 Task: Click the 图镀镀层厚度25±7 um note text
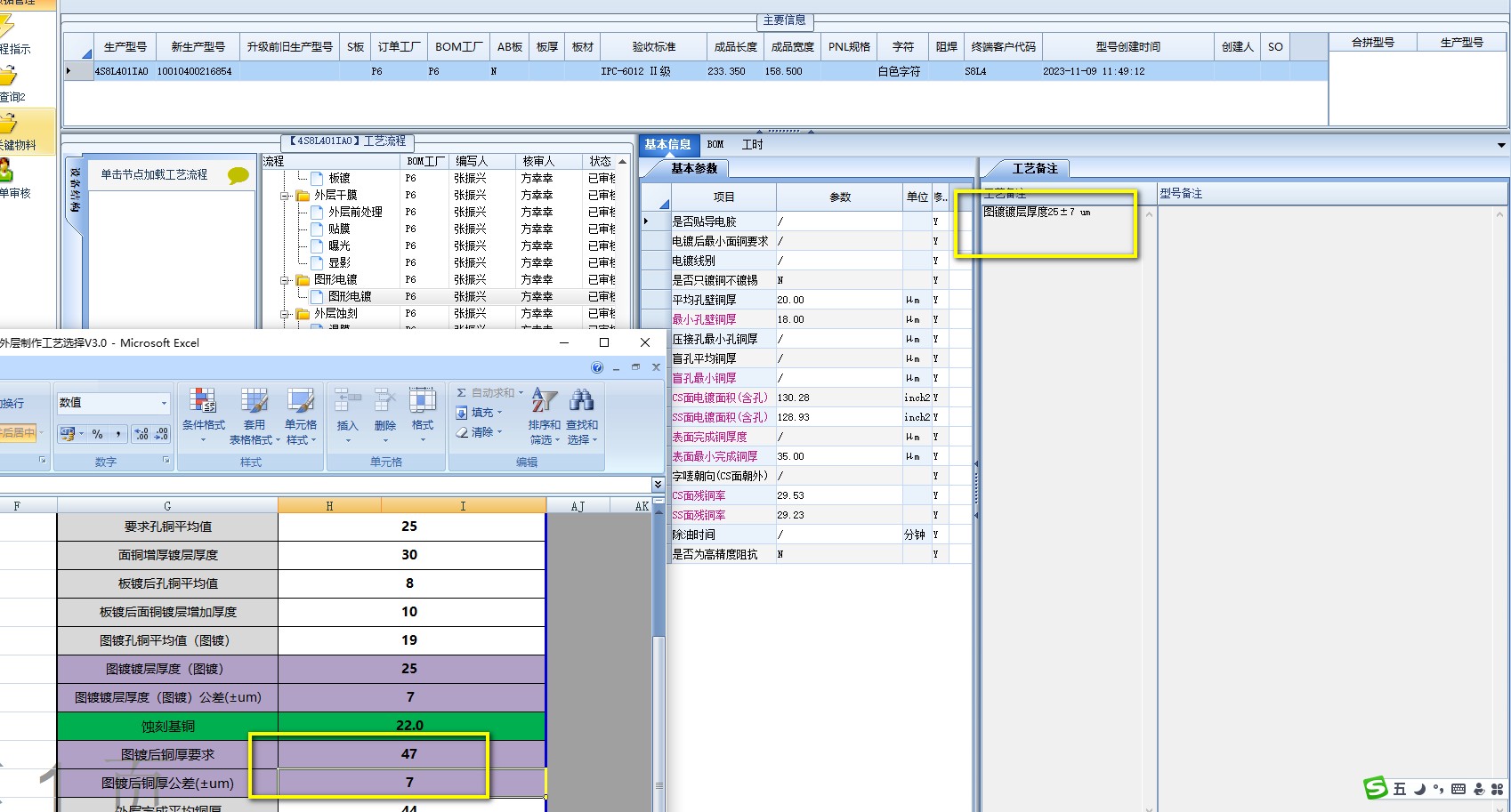point(1037,213)
